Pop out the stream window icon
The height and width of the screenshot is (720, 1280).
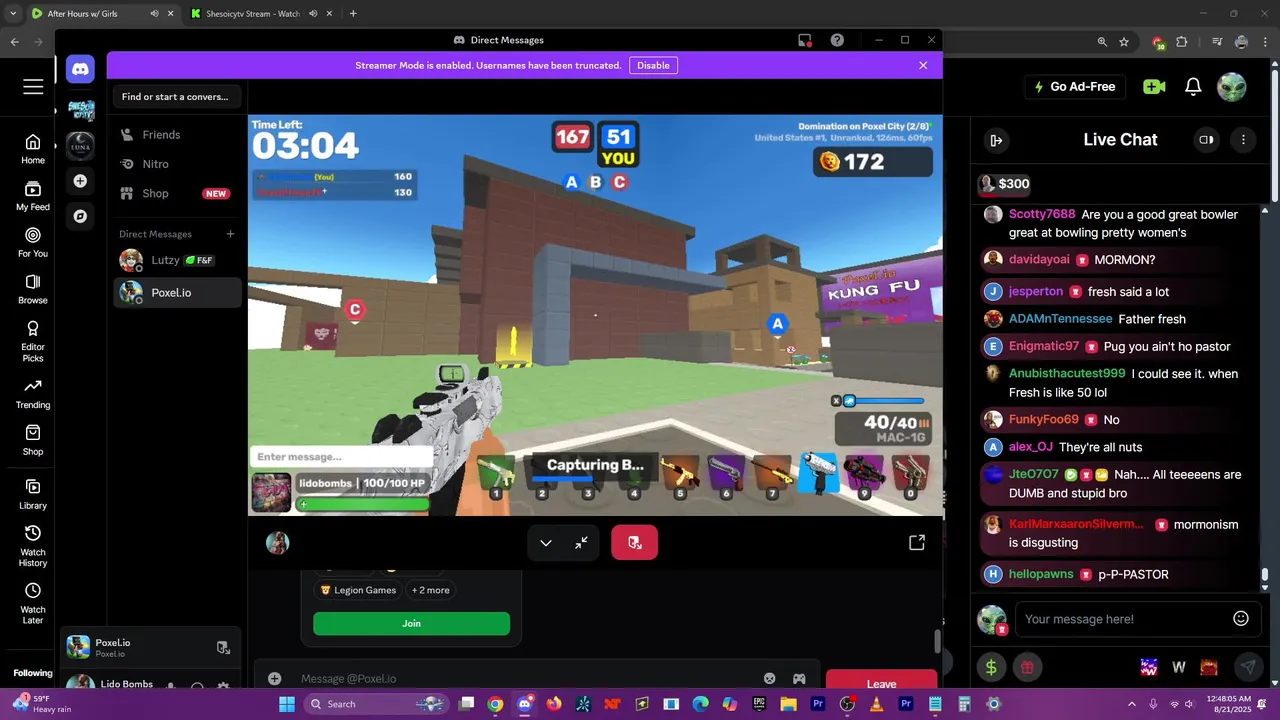(x=917, y=542)
